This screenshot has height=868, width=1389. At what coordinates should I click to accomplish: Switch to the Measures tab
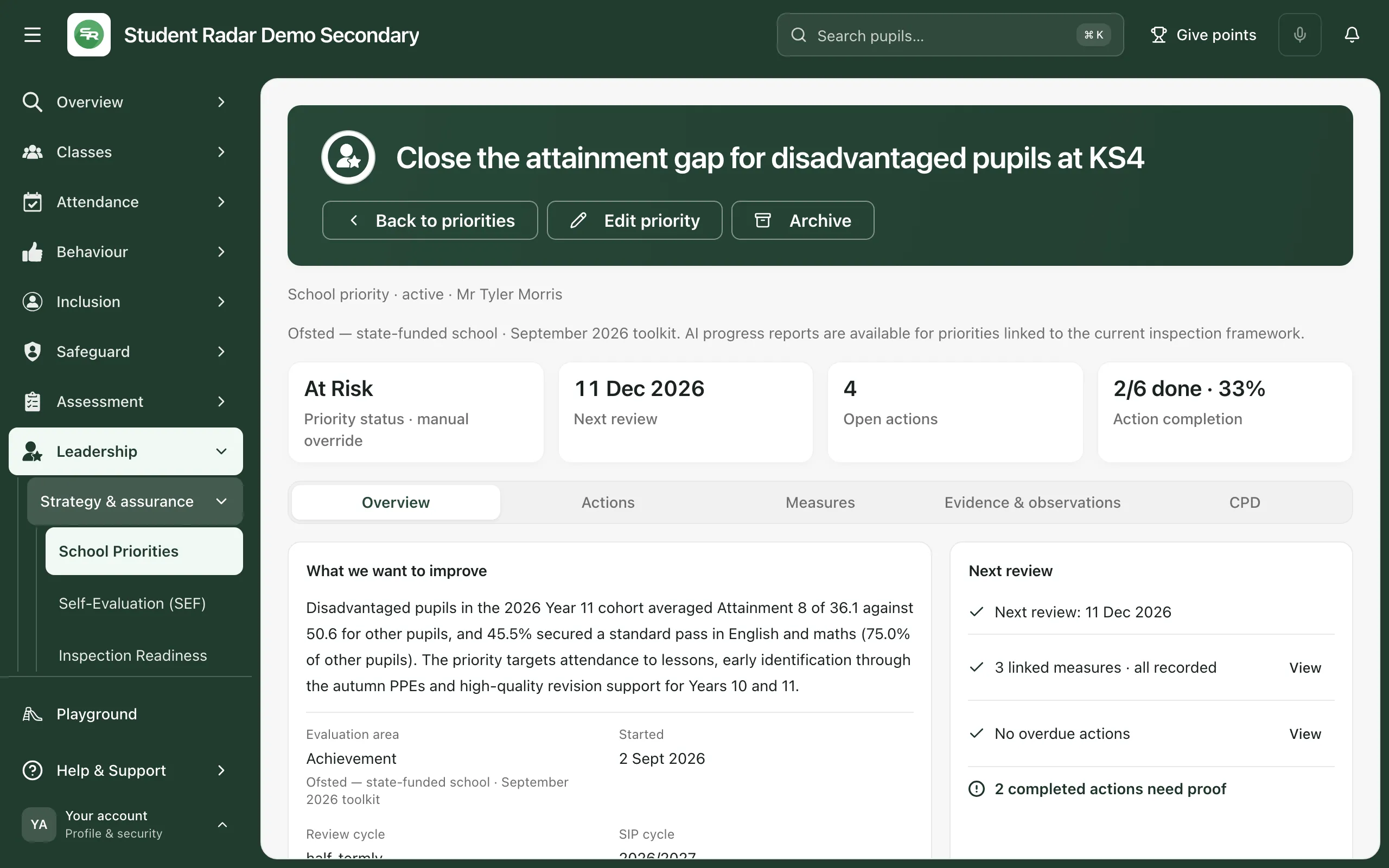tap(820, 502)
